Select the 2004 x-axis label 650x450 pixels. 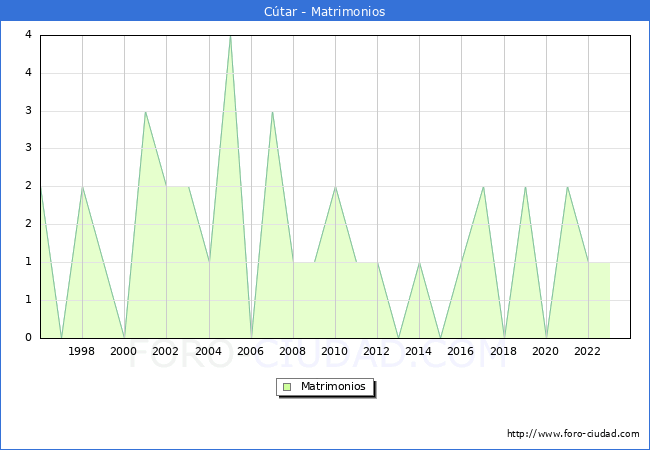point(209,351)
